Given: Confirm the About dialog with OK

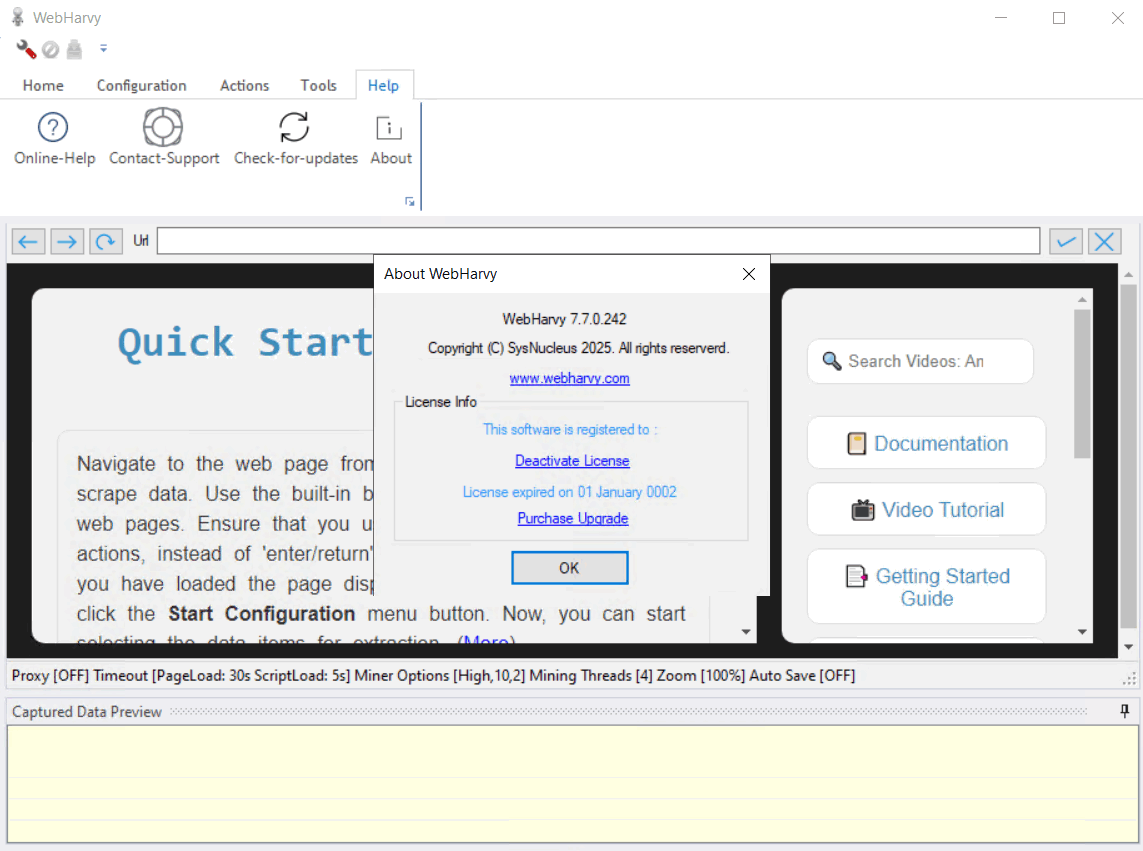Looking at the screenshot, I should pyautogui.click(x=569, y=568).
